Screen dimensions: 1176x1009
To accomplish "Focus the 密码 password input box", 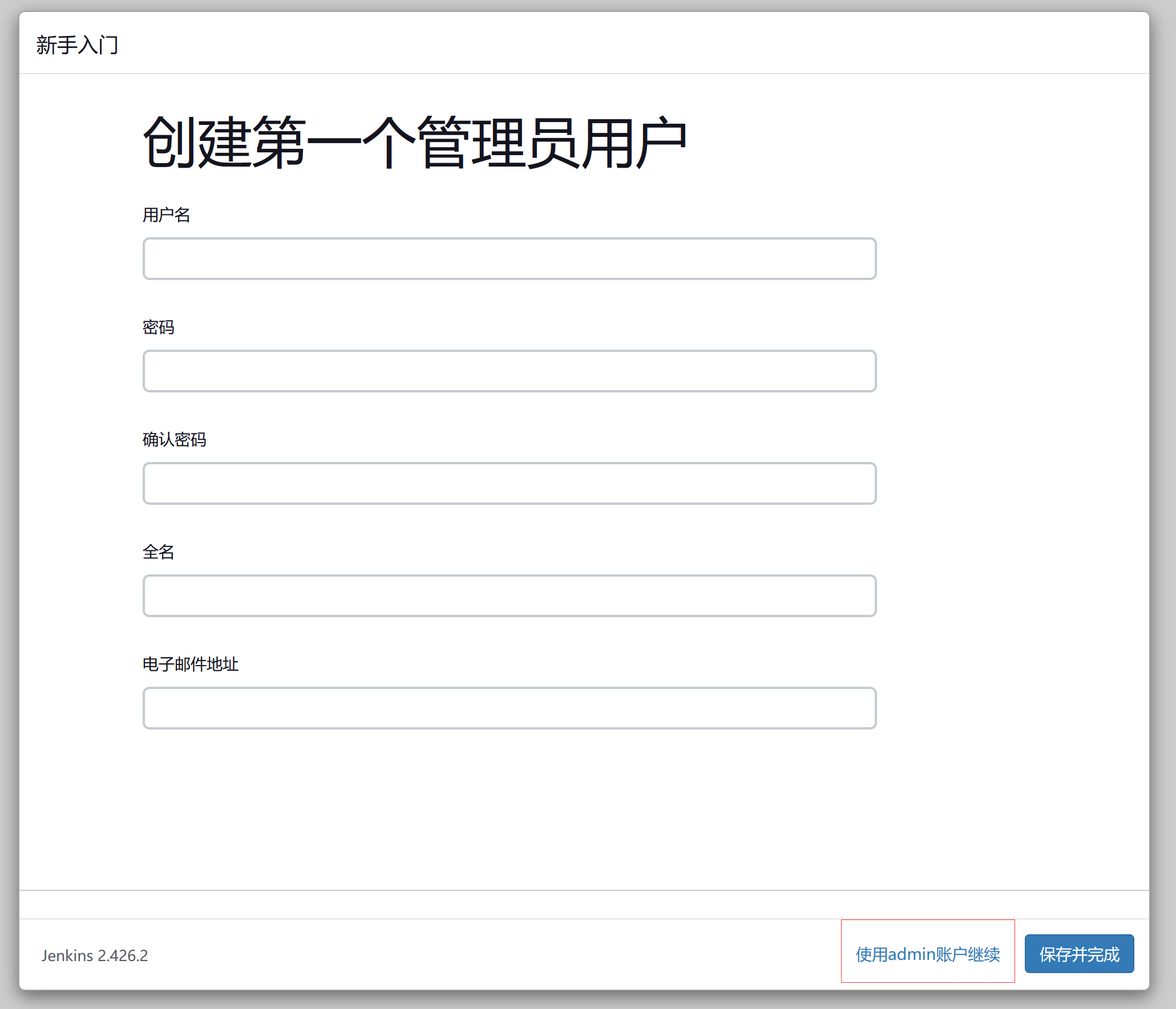I will pyautogui.click(x=509, y=371).
